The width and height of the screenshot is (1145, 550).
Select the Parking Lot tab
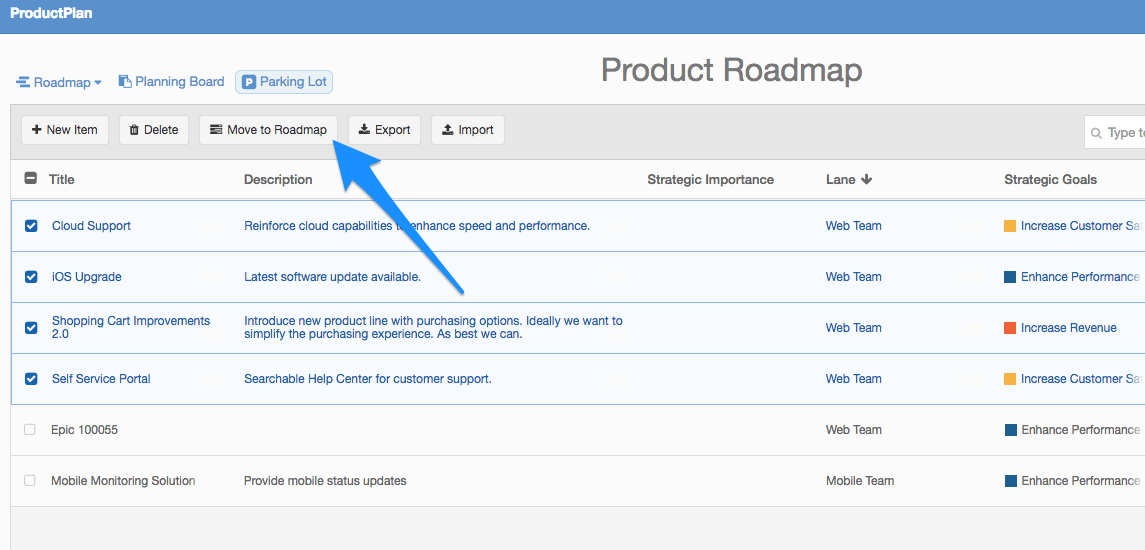pos(284,83)
